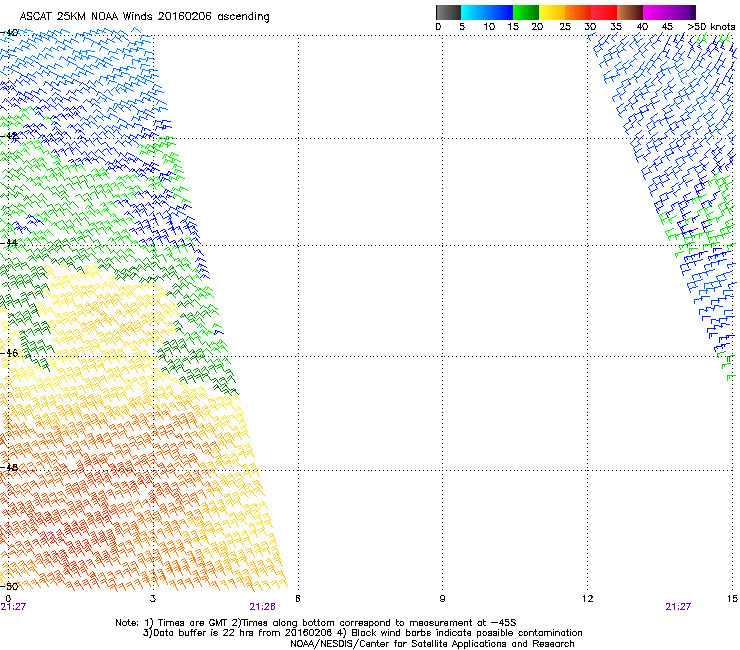Click the '-44' latitude axis label

[x=9, y=243]
